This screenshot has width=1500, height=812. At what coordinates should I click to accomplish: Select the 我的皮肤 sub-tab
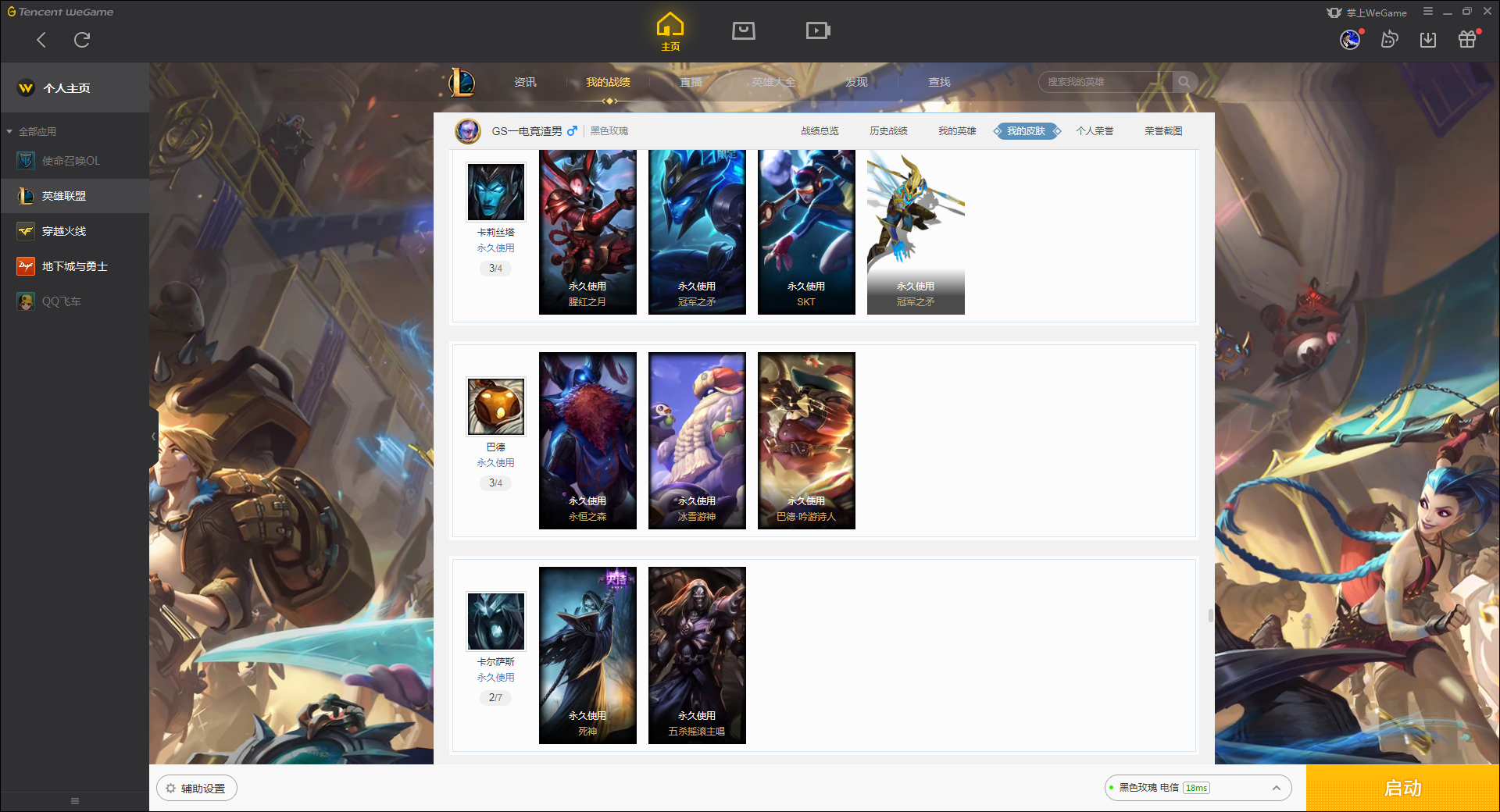click(x=1026, y=131)
